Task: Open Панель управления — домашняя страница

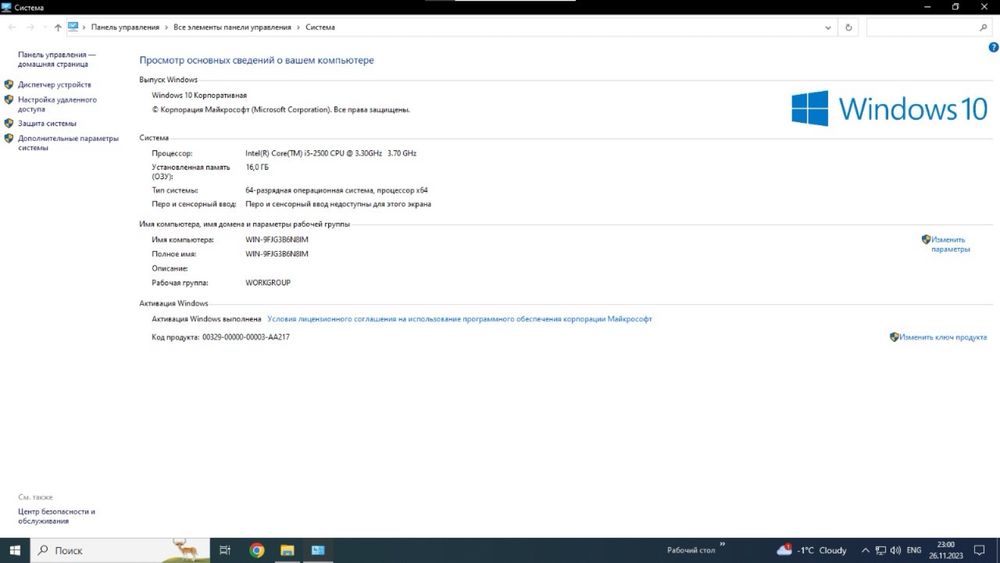Action: click(x=57, y=59)
